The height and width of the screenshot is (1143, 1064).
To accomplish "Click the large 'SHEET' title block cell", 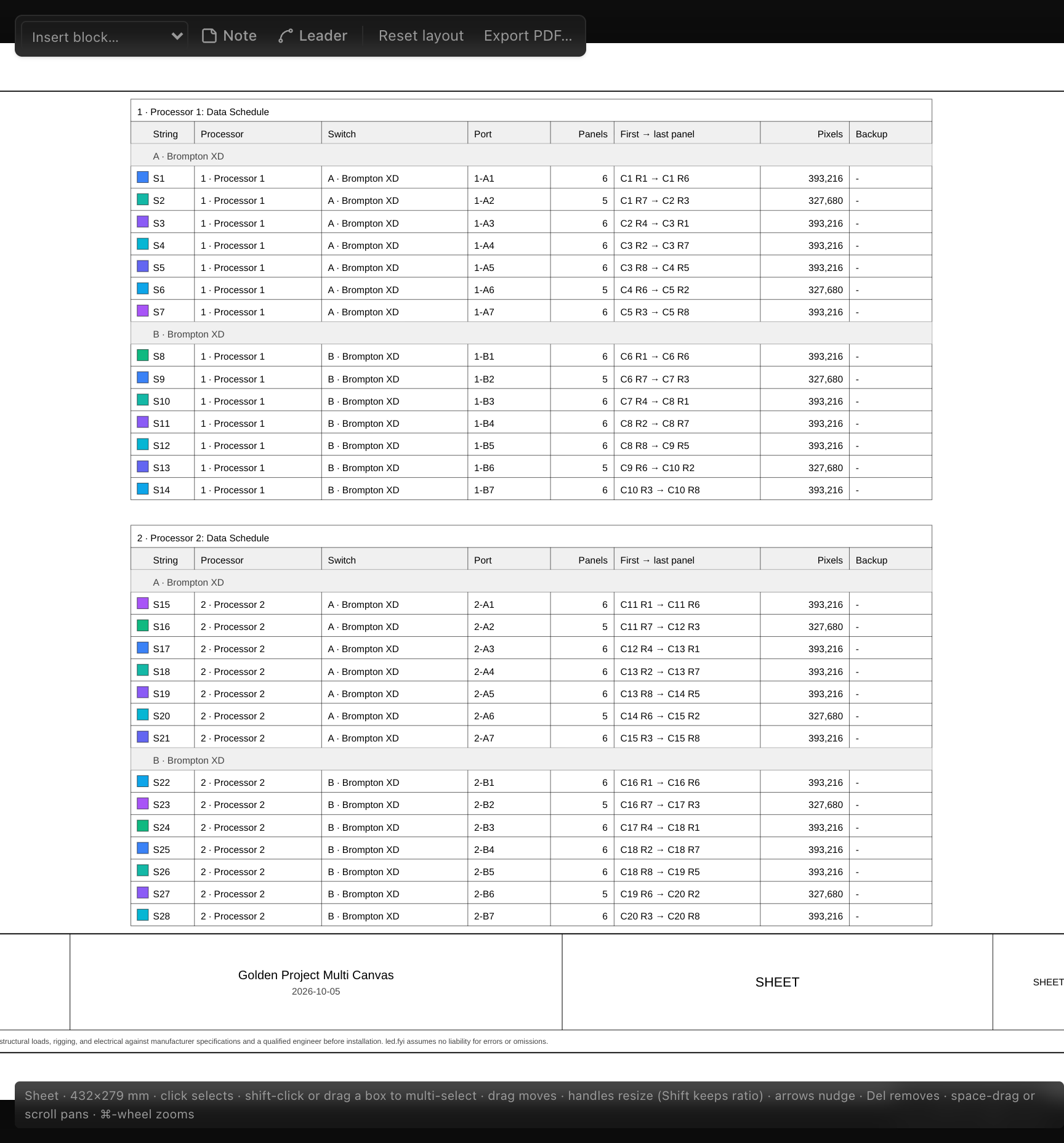I will pyautogui.click(x=777, y=982).
